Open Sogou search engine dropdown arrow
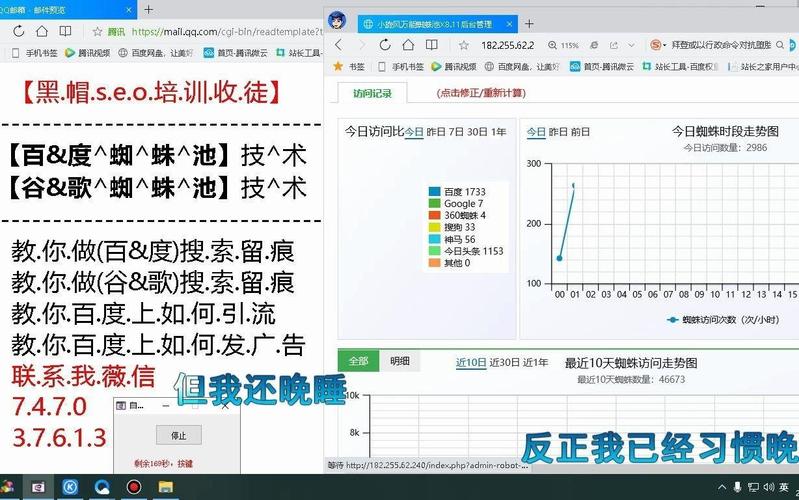The height and width of the screenshot is (500, 799). [664, 45]
